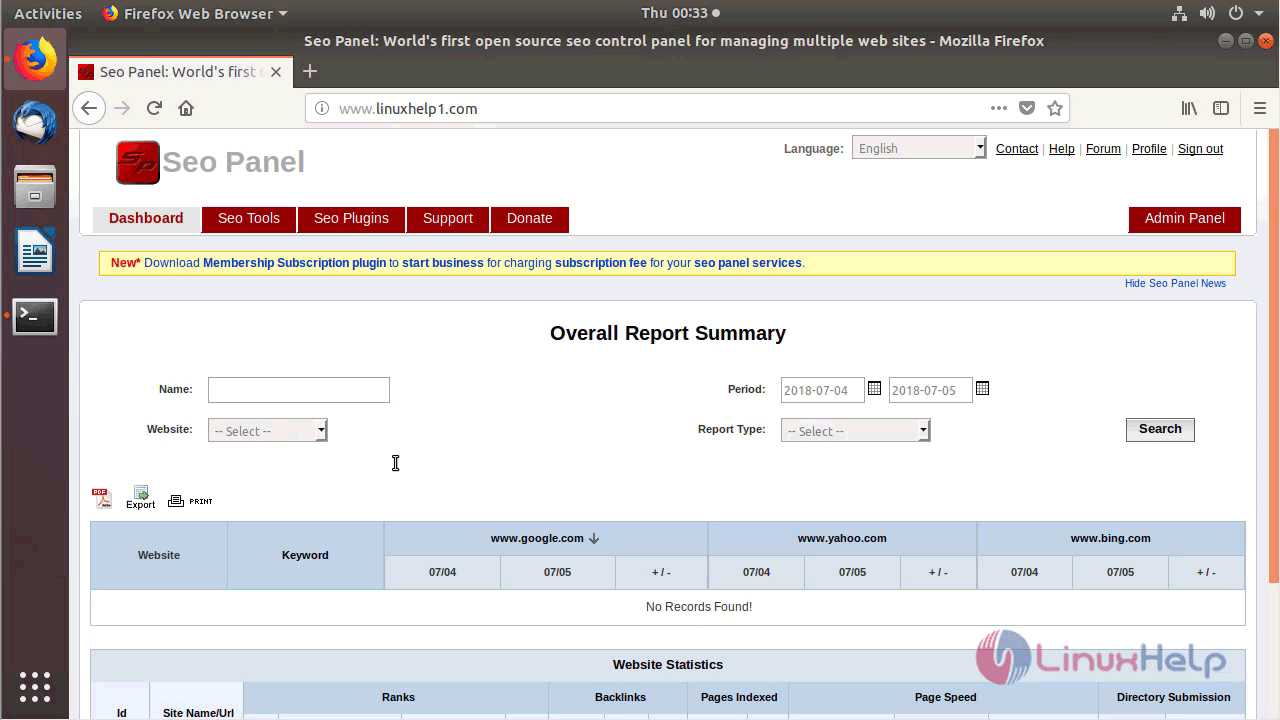1280x720 pixels.
Task: Follow the Contact link
Action: point(1017,149)
